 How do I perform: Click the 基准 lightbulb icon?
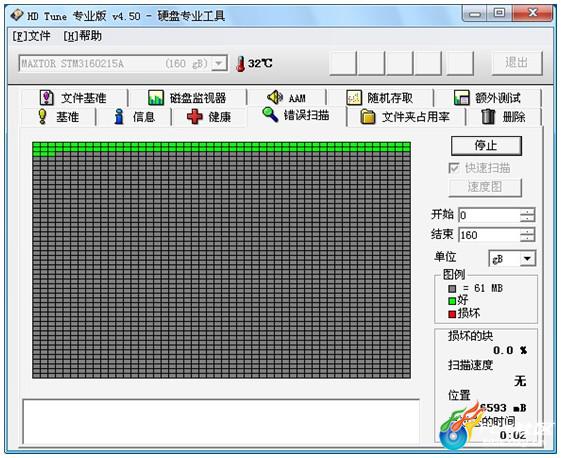42,117
